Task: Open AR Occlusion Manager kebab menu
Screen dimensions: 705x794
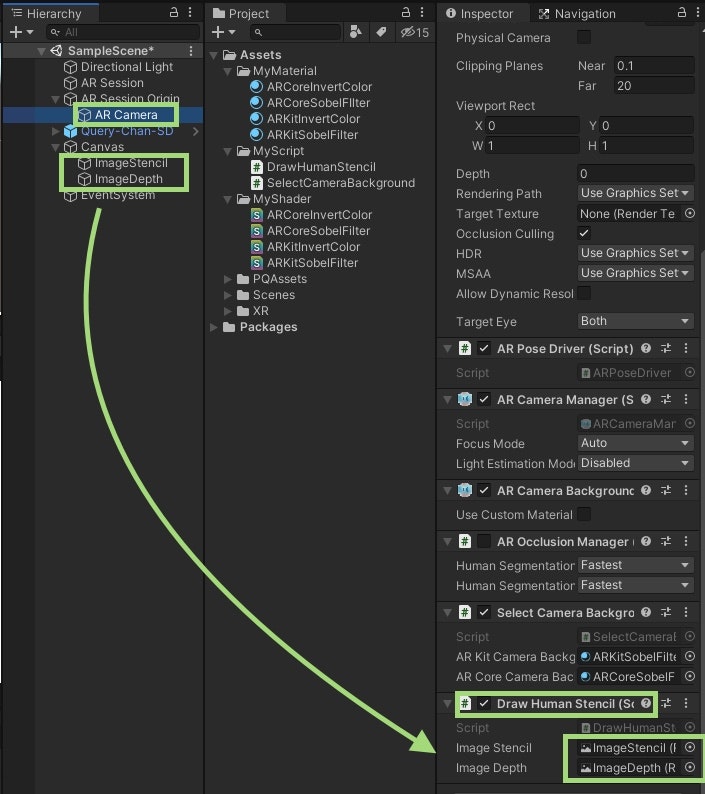Action: tap(686, 541)
